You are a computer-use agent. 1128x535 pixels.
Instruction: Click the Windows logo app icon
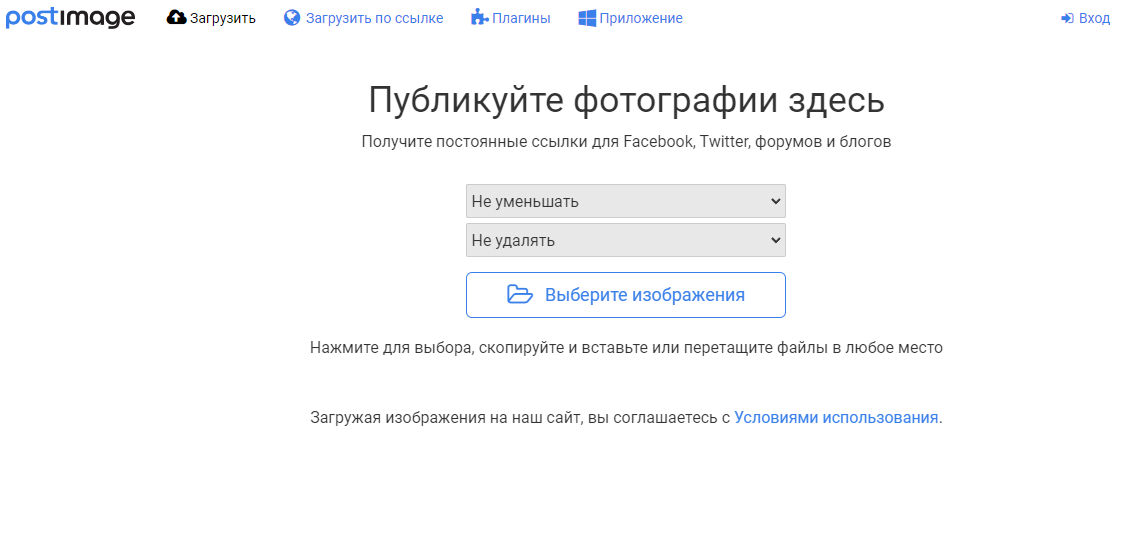(x=587, y=18)
